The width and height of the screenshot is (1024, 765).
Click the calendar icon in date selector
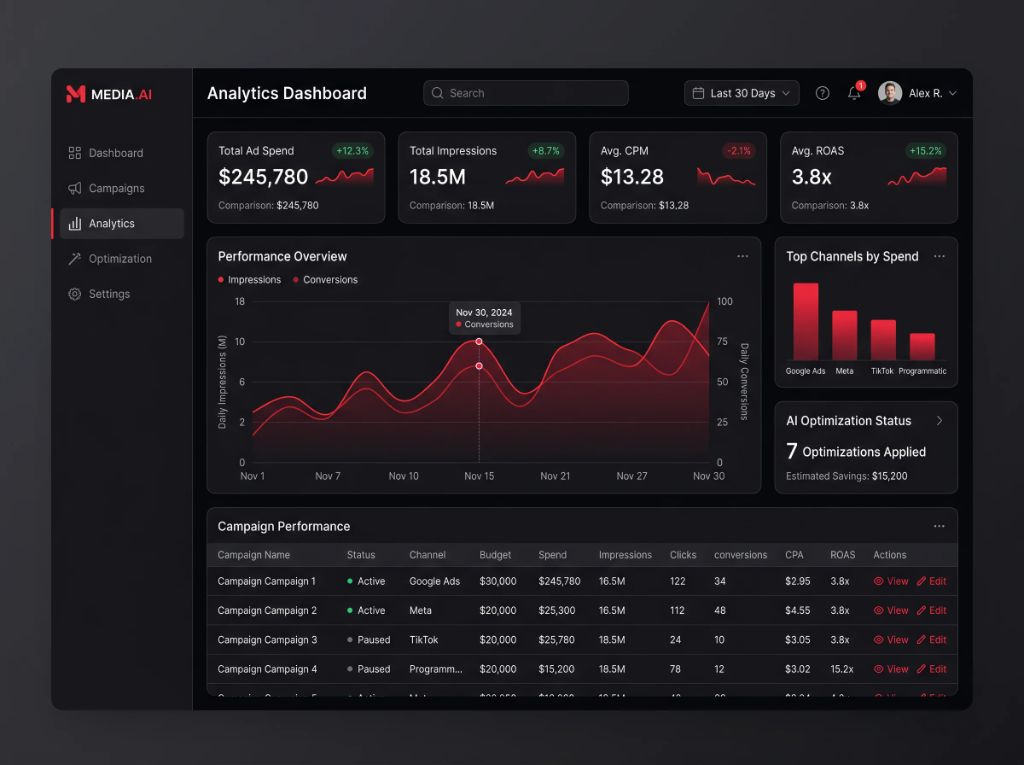click(698, 93)
